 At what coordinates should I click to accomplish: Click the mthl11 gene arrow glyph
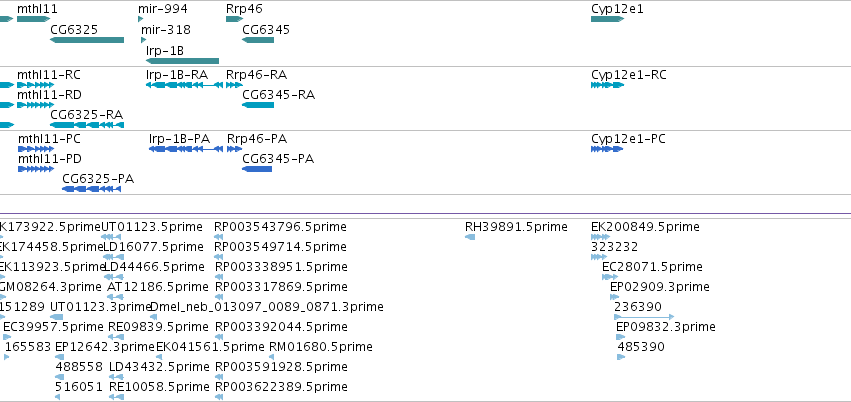pyautogui.click(x=34, y=19)
